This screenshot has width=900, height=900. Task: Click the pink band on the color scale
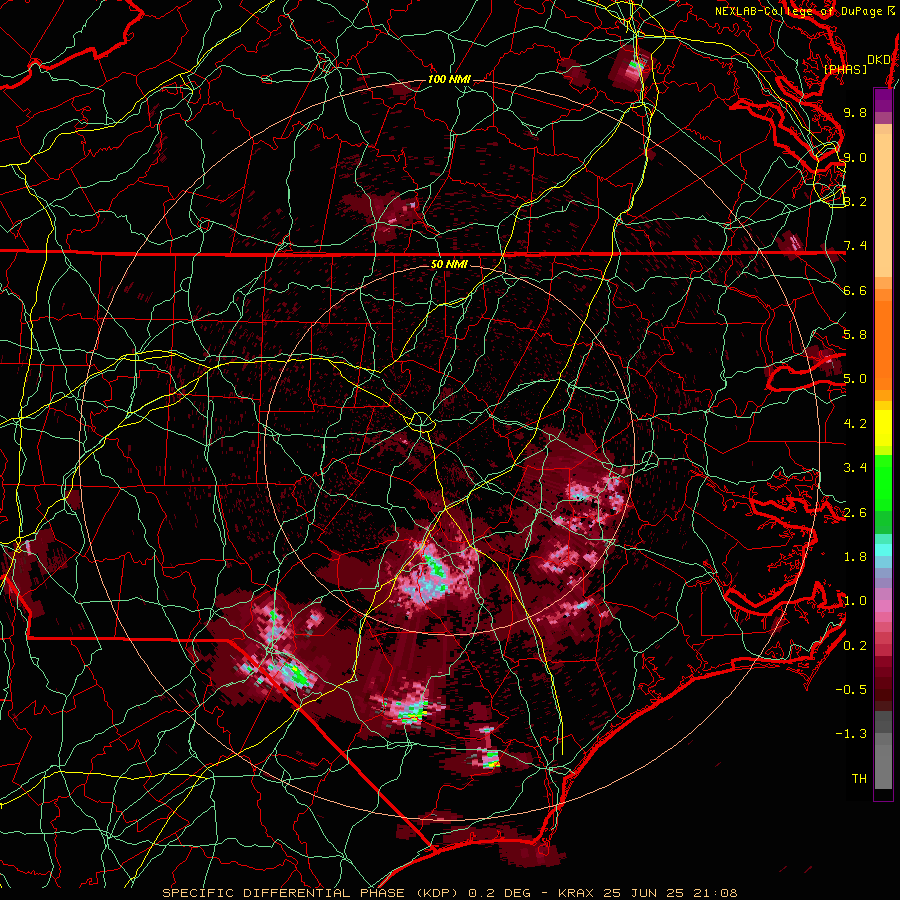coord(883,605)
